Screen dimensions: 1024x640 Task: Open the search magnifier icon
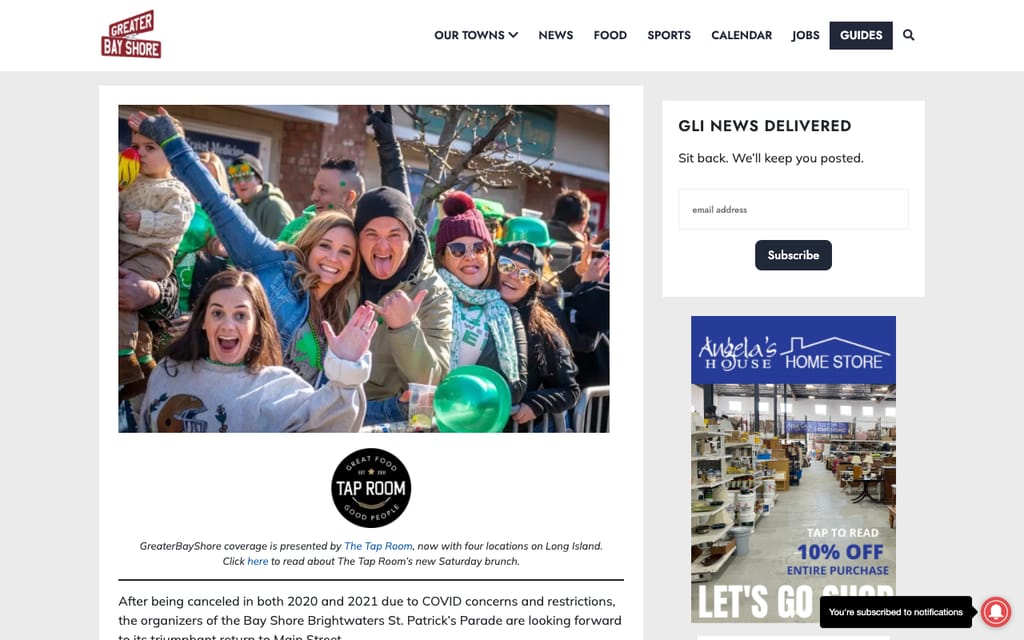[908, 35]
